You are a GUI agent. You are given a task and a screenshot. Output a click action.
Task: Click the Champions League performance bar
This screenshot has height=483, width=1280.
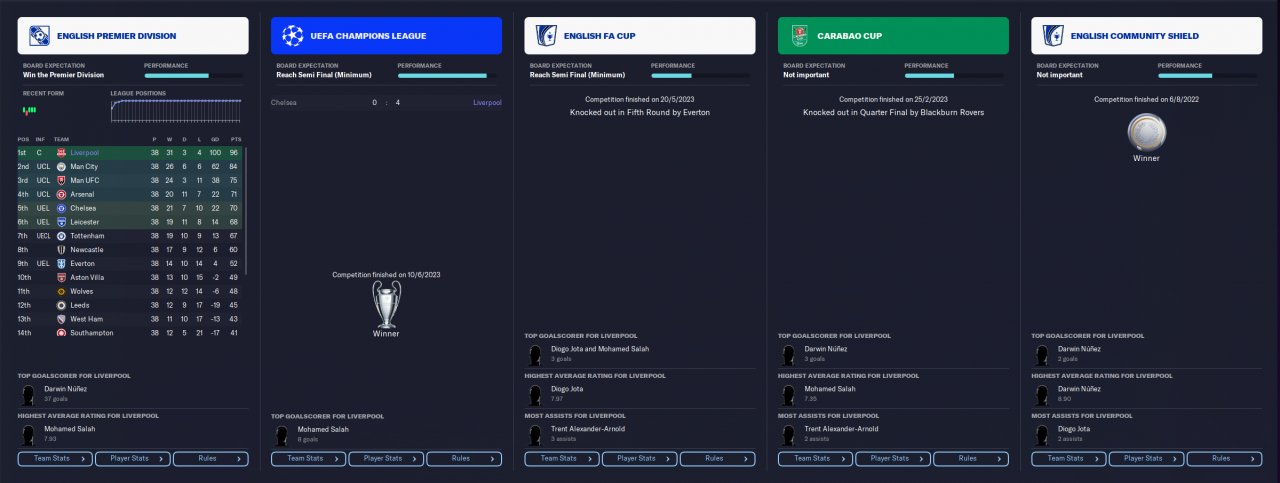448,75
